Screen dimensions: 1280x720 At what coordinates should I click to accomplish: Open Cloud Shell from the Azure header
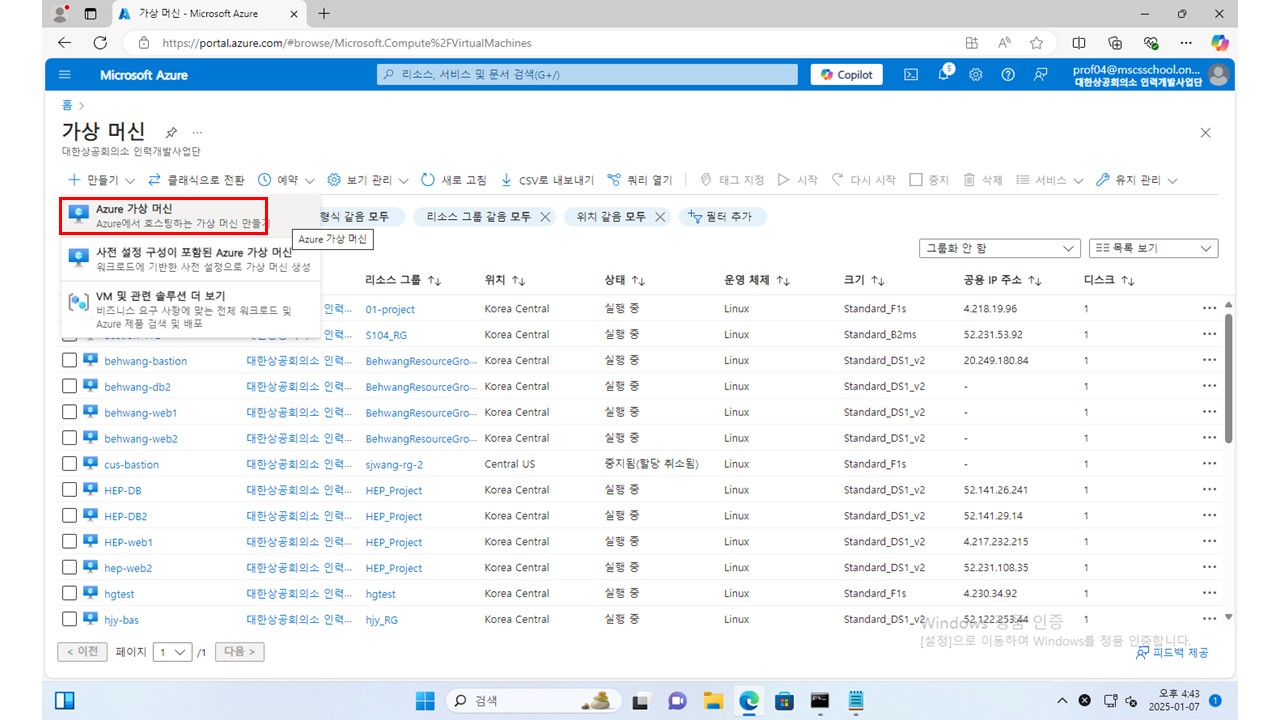click(x=911, y=75)
